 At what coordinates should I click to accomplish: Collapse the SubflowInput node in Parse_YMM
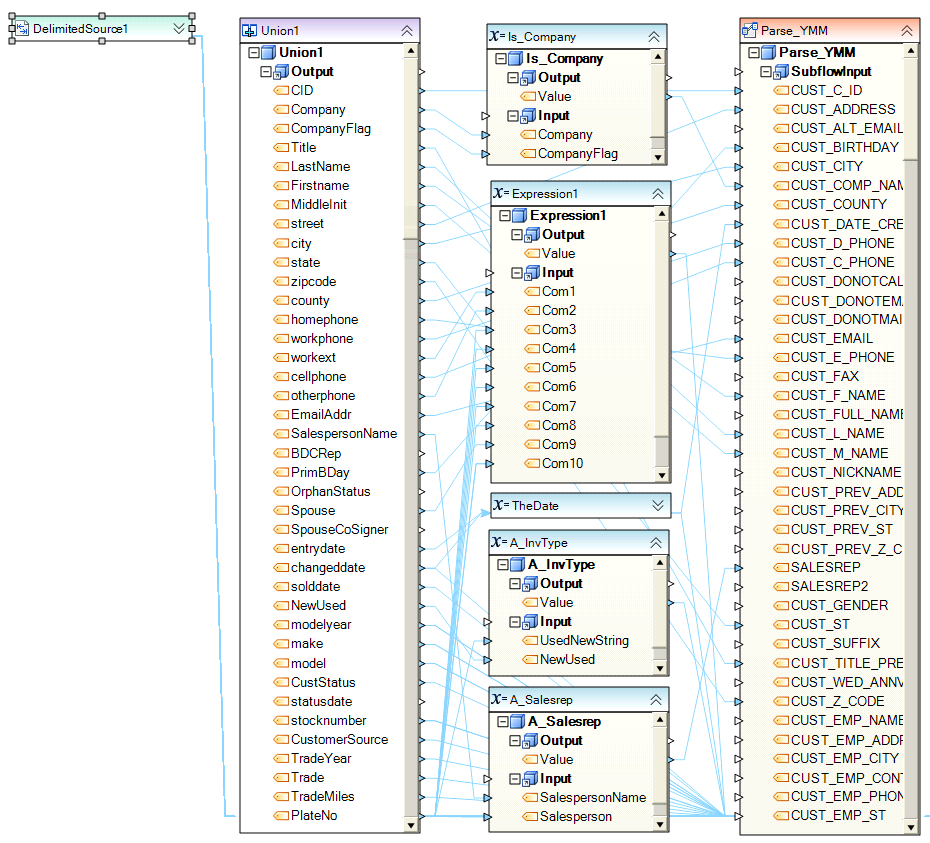pyautogui.click(x=766, y=72)
